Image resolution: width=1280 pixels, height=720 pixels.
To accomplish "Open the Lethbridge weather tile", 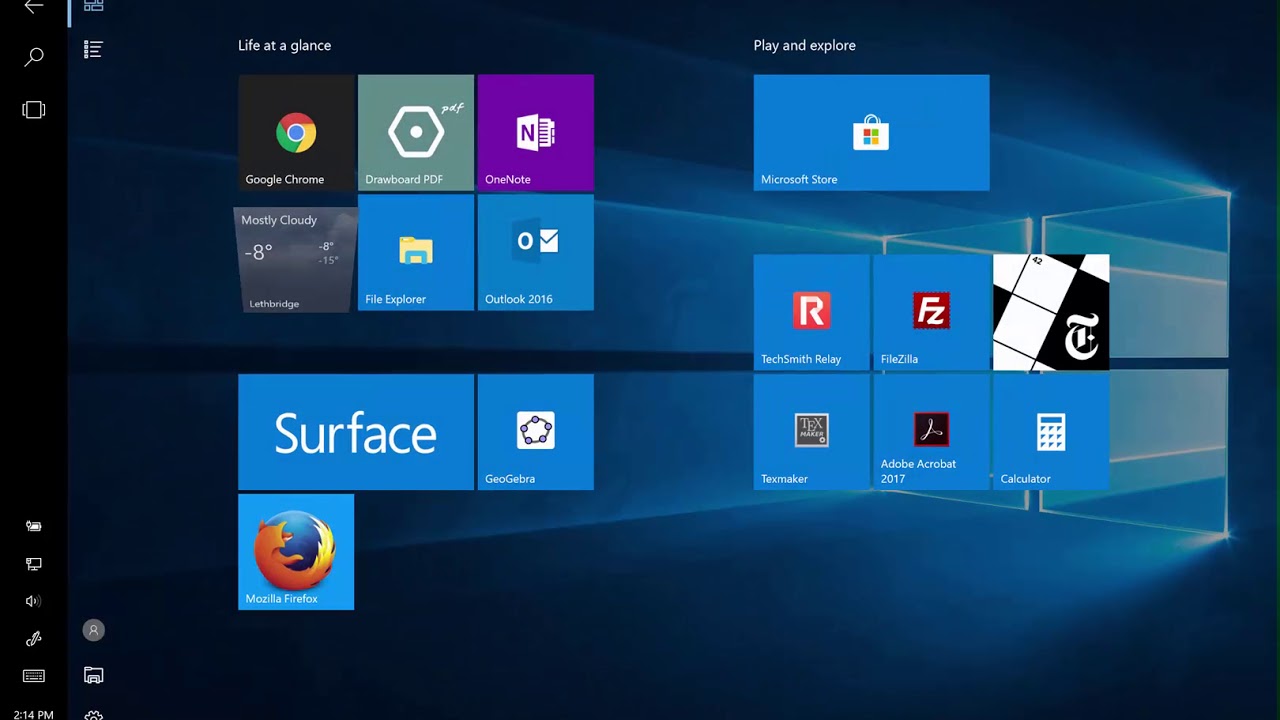I will tap(296, 260).
